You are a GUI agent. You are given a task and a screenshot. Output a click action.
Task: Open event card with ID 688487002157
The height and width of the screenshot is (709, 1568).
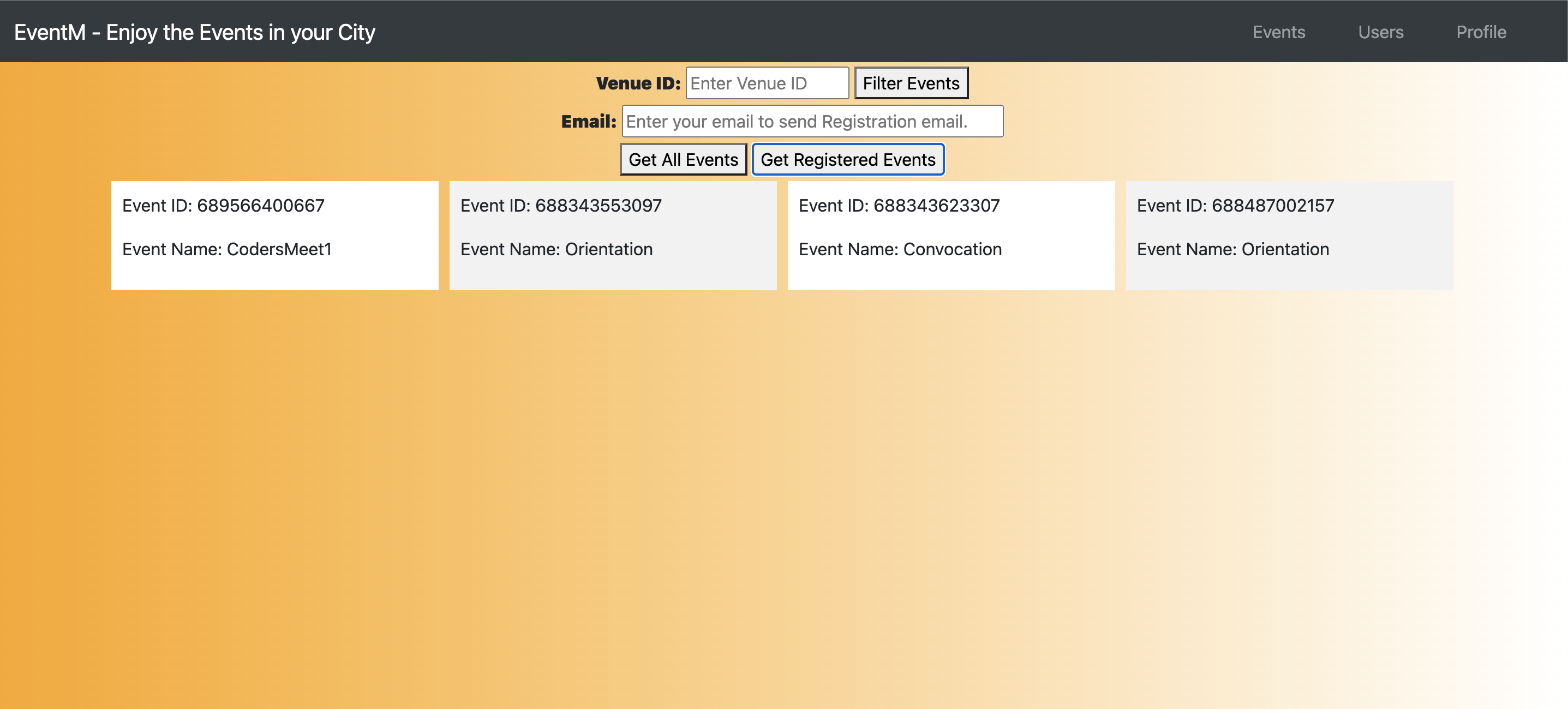[1289, 235]
